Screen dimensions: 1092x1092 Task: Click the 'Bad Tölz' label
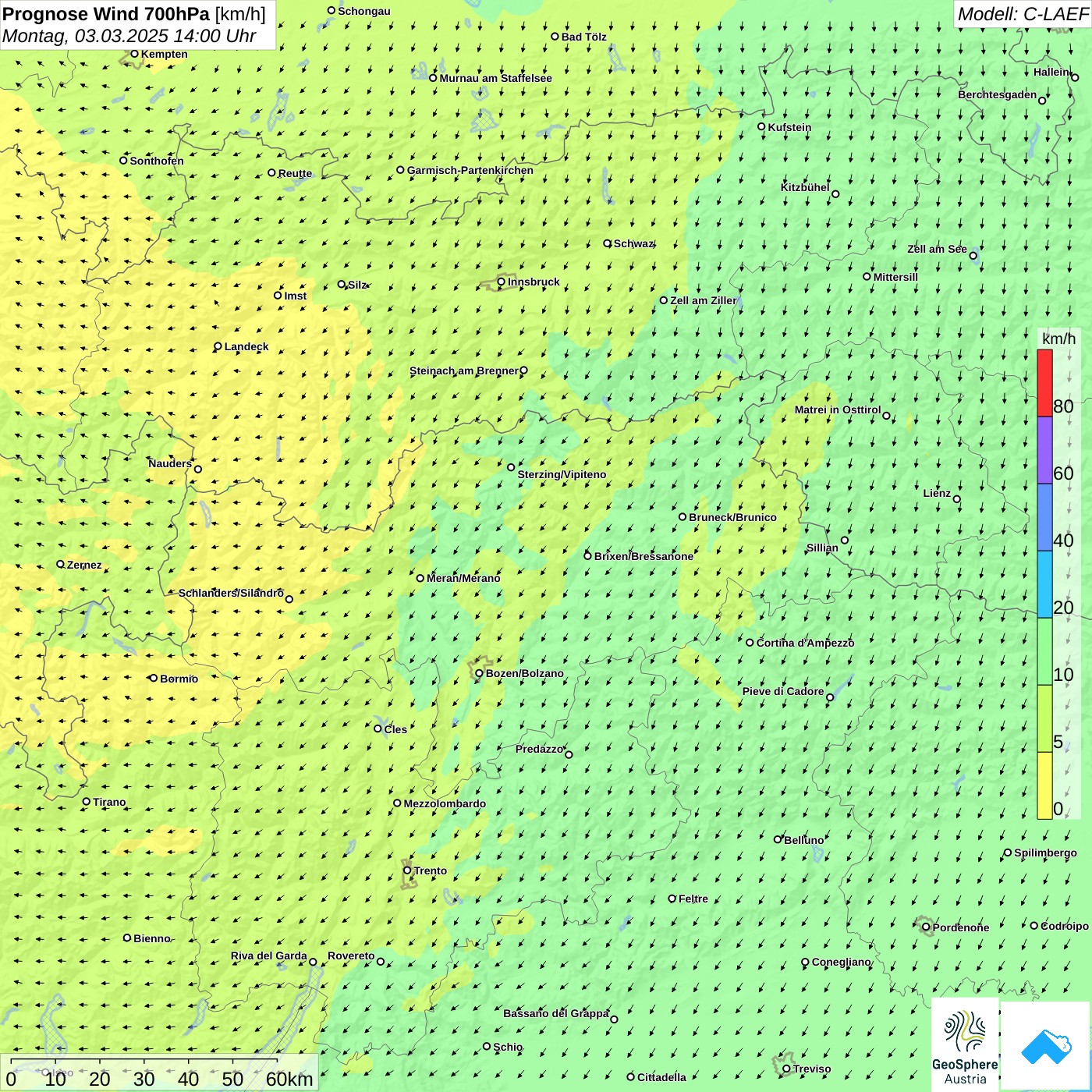[584, 37]
